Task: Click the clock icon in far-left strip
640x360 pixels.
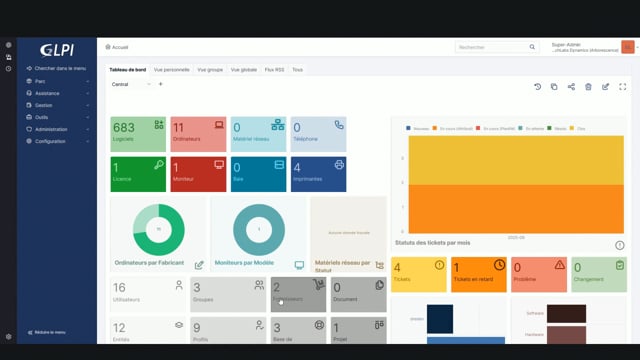Action: (x=9, y=69)
